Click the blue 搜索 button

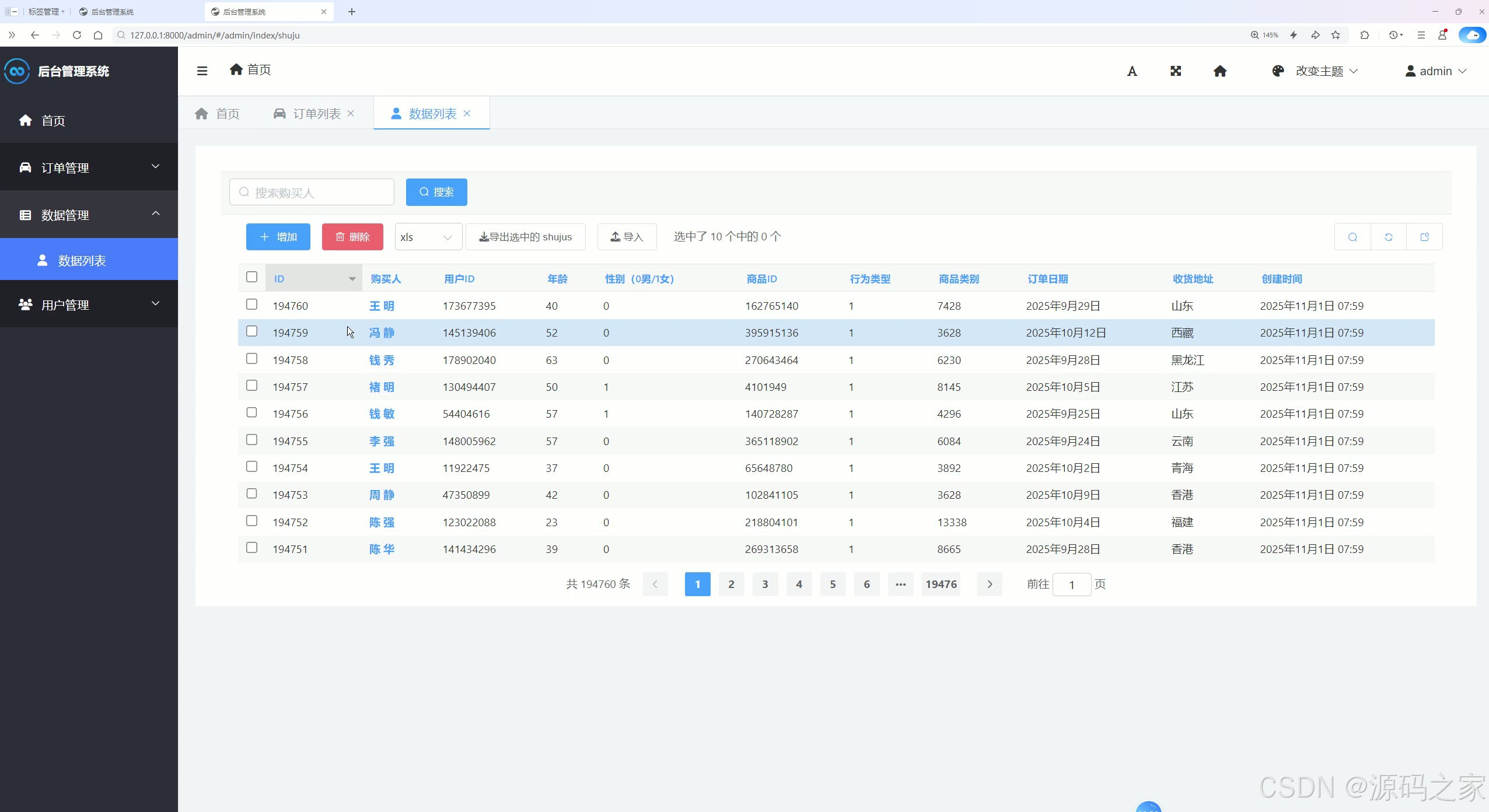[x=436, y=192]
